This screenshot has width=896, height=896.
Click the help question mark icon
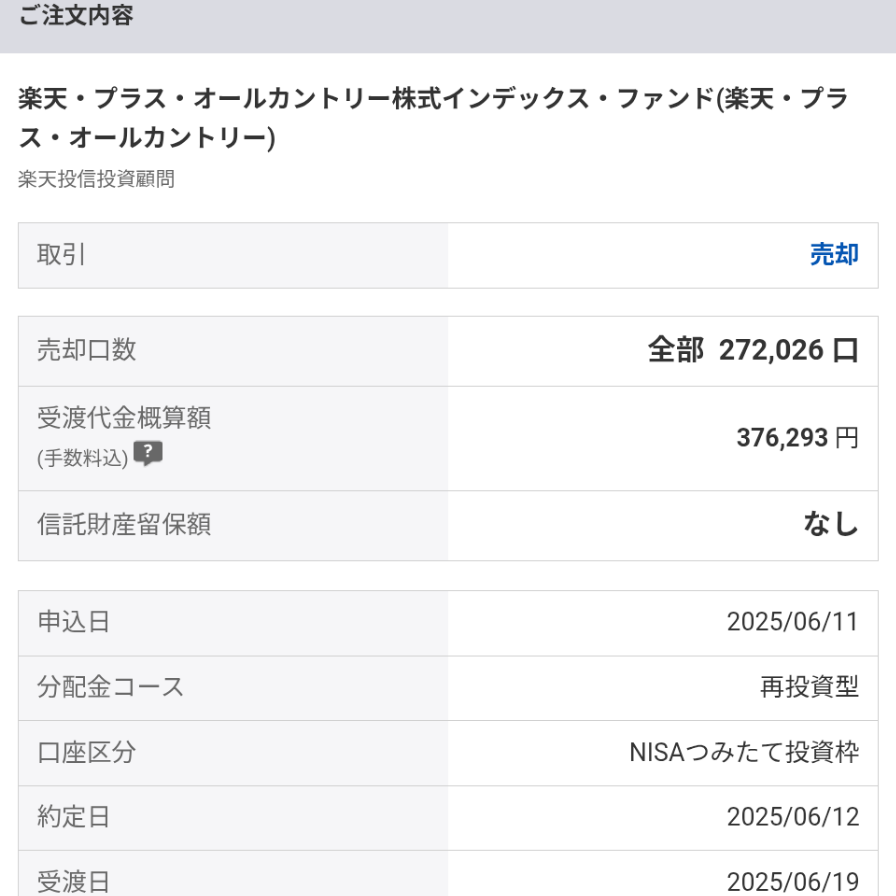(148, 454)
